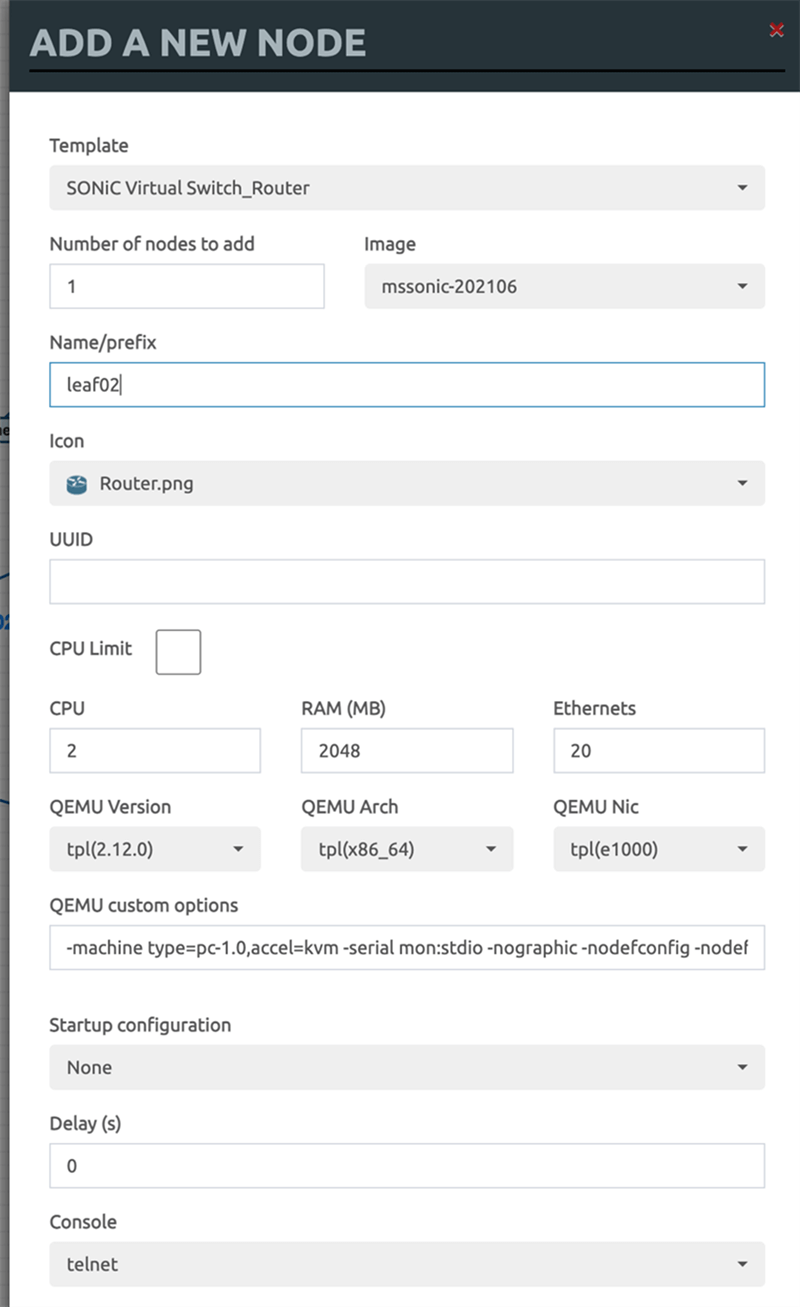Click the CPU count input field
This screenshot has height=1307, width=800.
point(155,751)
